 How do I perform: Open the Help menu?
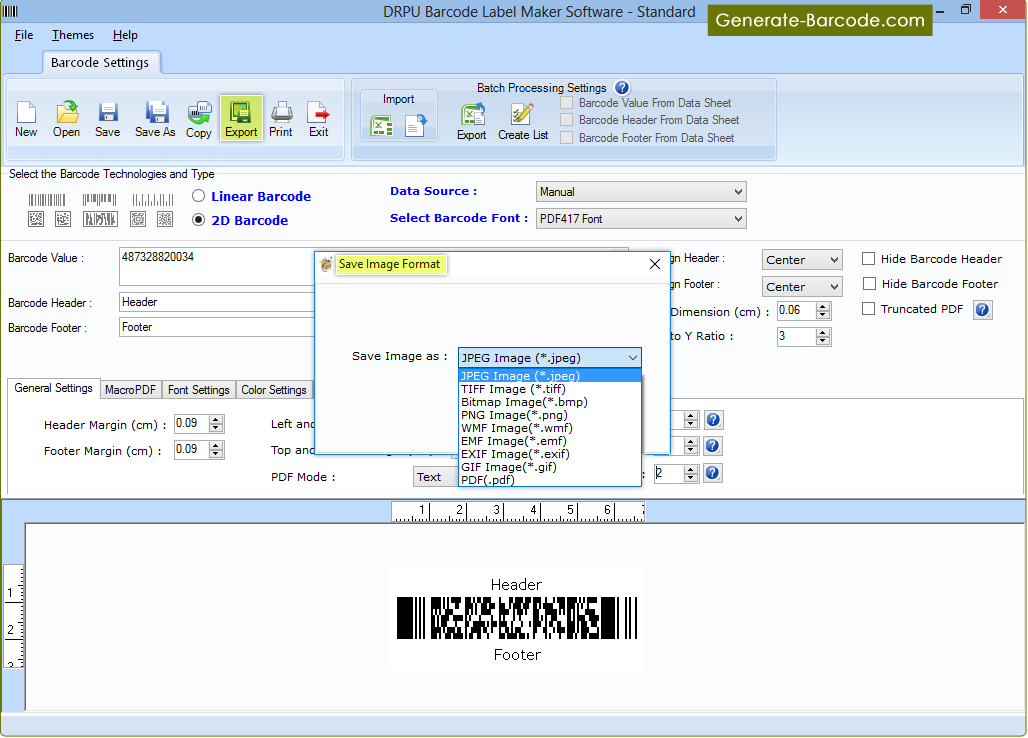click(125, 35)
